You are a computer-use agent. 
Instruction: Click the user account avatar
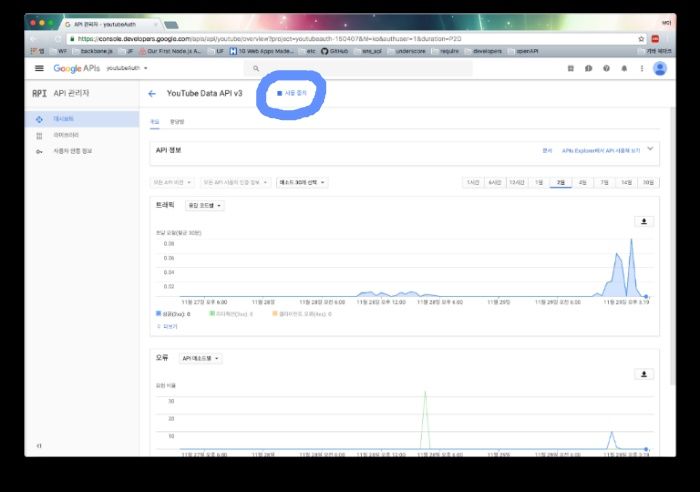pyautogui.click(x=660, y=68)
